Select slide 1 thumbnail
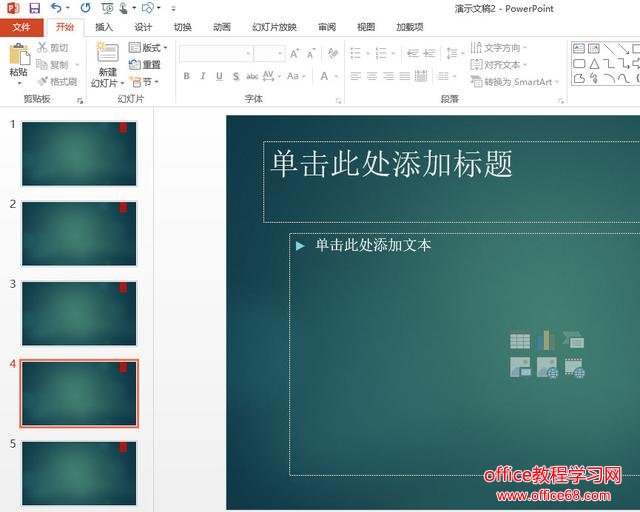The width and height of the screenshot is (640, 512). tap(79, 153)
